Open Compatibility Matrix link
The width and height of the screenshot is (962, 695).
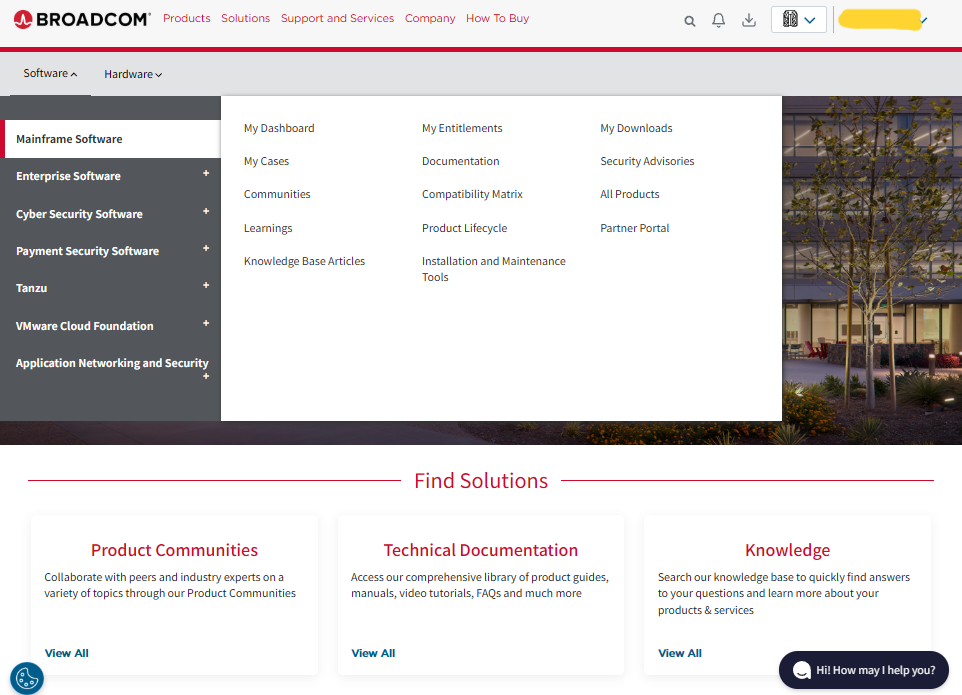pyautogui.click(x=472, y=194)
